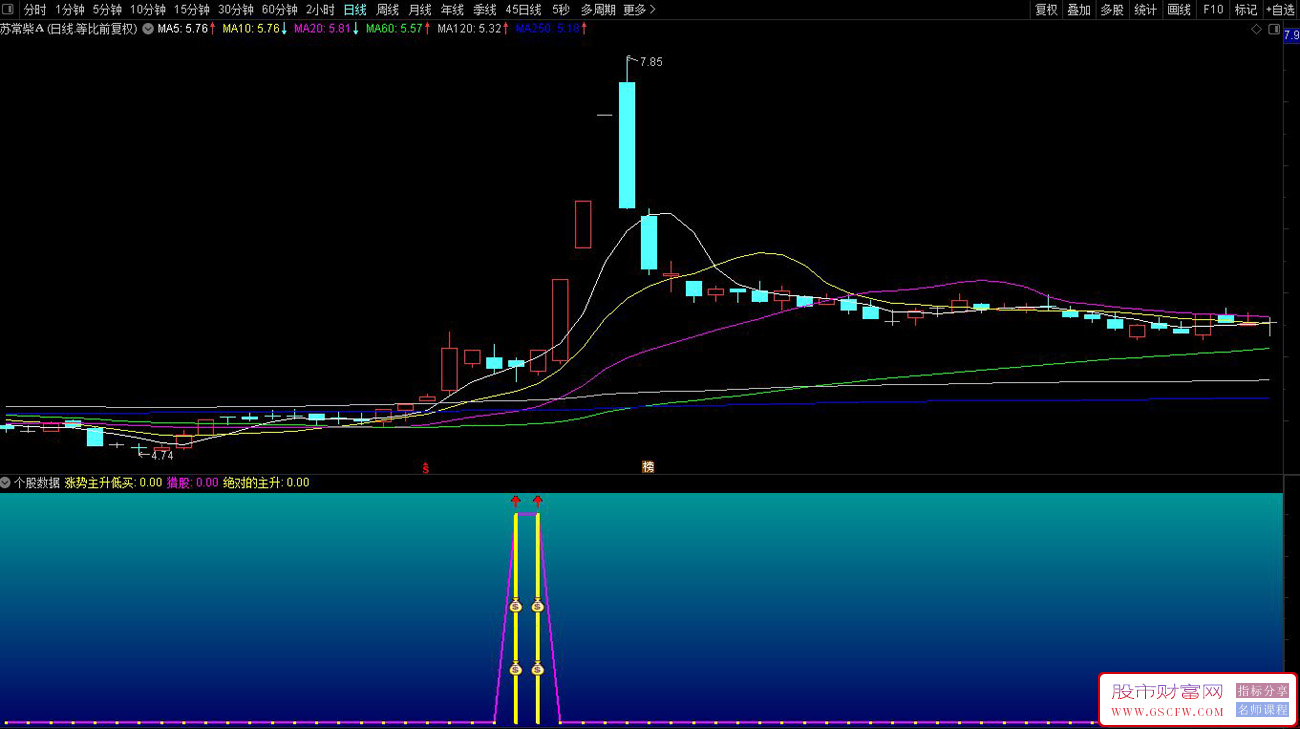Image resolution: width=1300 pixels, height=729 pixels.
Task: Click the 涨势主升低买: 0.00 label
Action: (114, 482)
